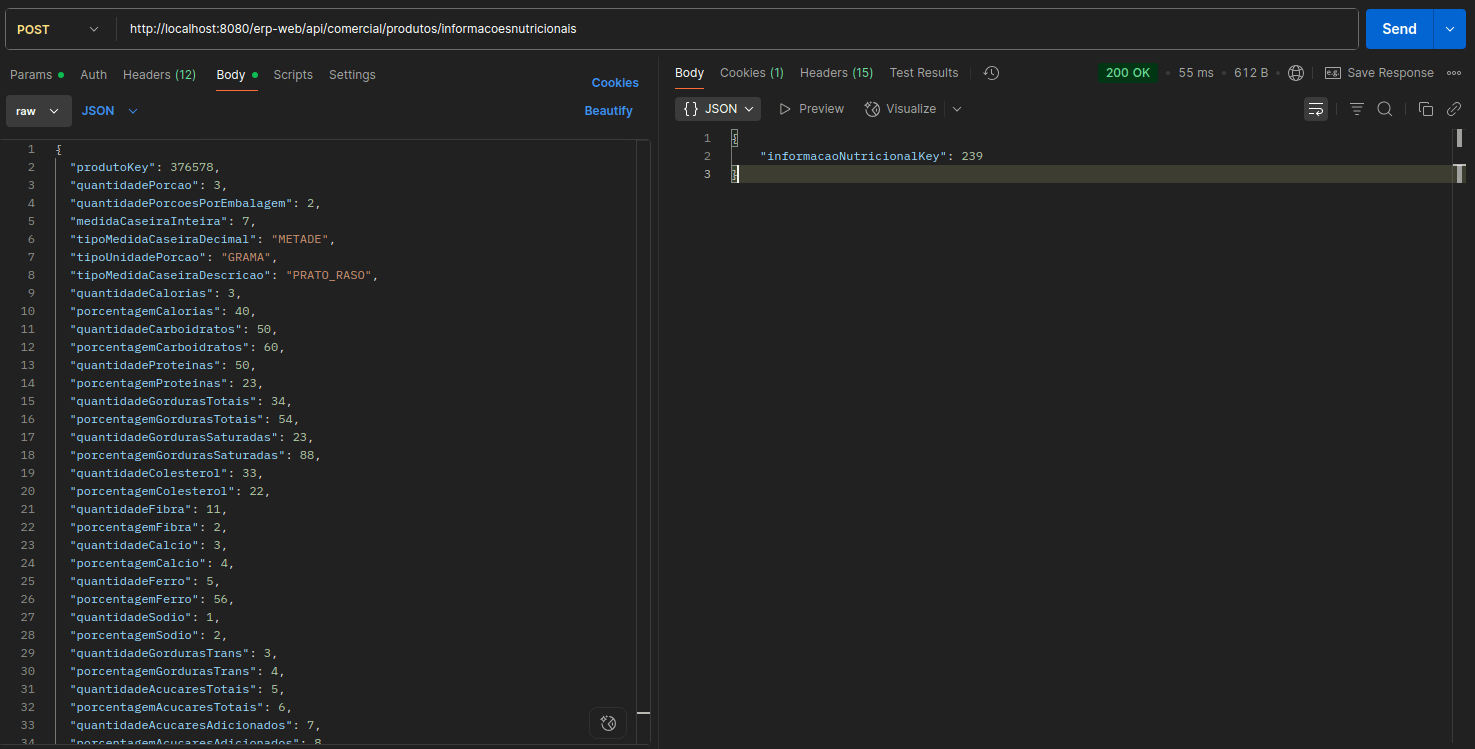This screenshot has width=1475, height=749.
Task: Click the "informacaoNutricionalKey" line in the response
Action: click(871, 156)
